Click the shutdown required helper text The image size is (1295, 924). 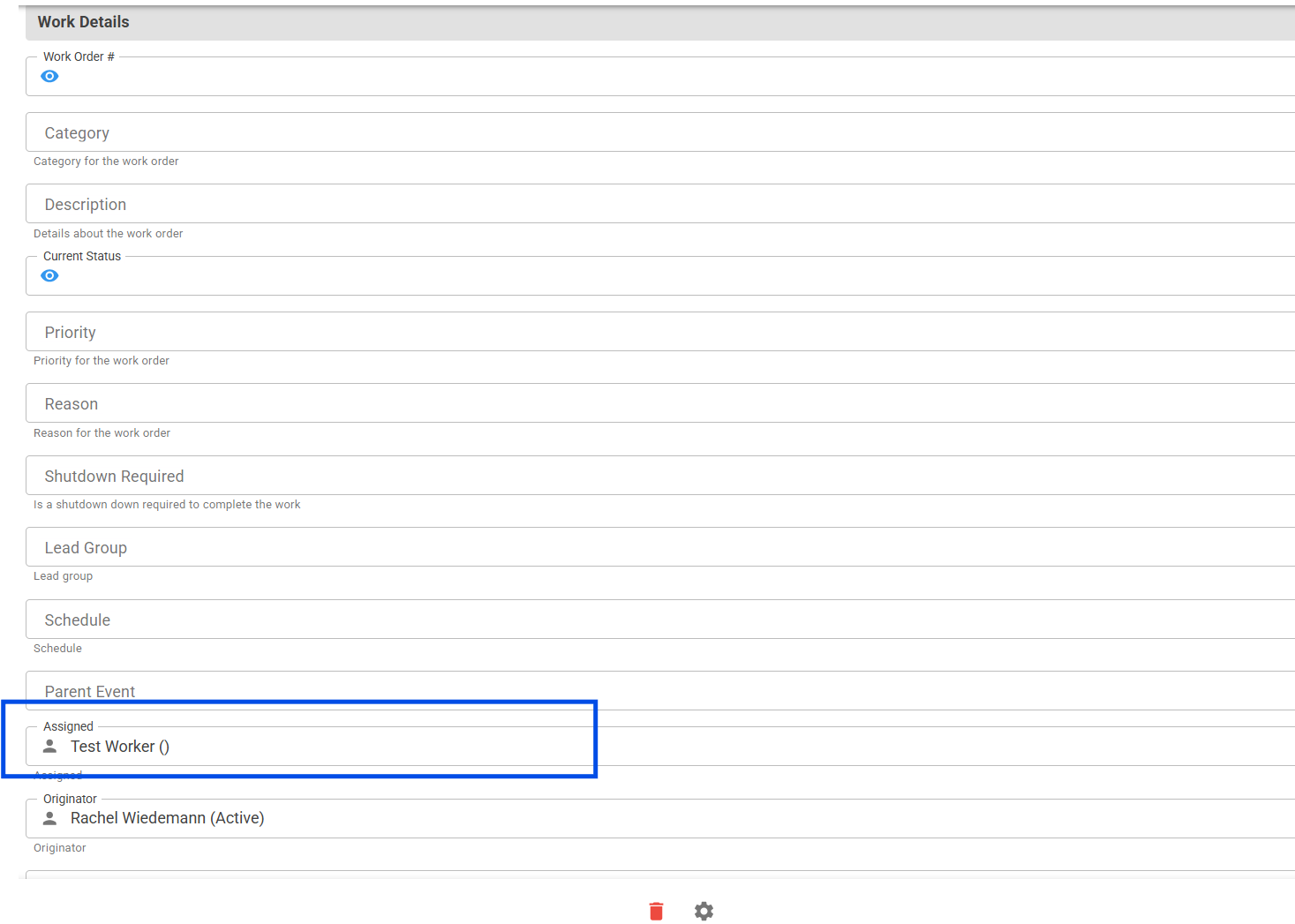point(167,505)
